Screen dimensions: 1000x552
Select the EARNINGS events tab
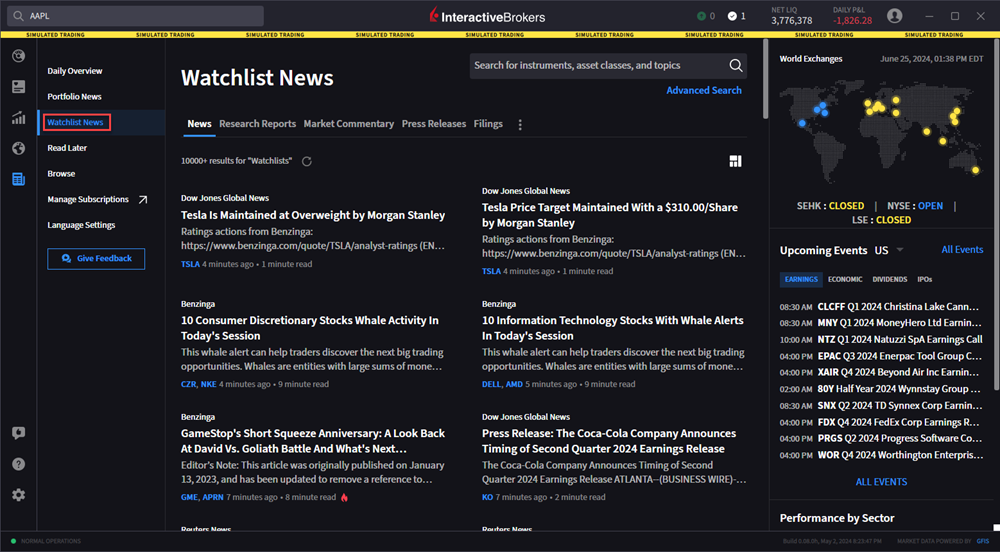(801, 279)
